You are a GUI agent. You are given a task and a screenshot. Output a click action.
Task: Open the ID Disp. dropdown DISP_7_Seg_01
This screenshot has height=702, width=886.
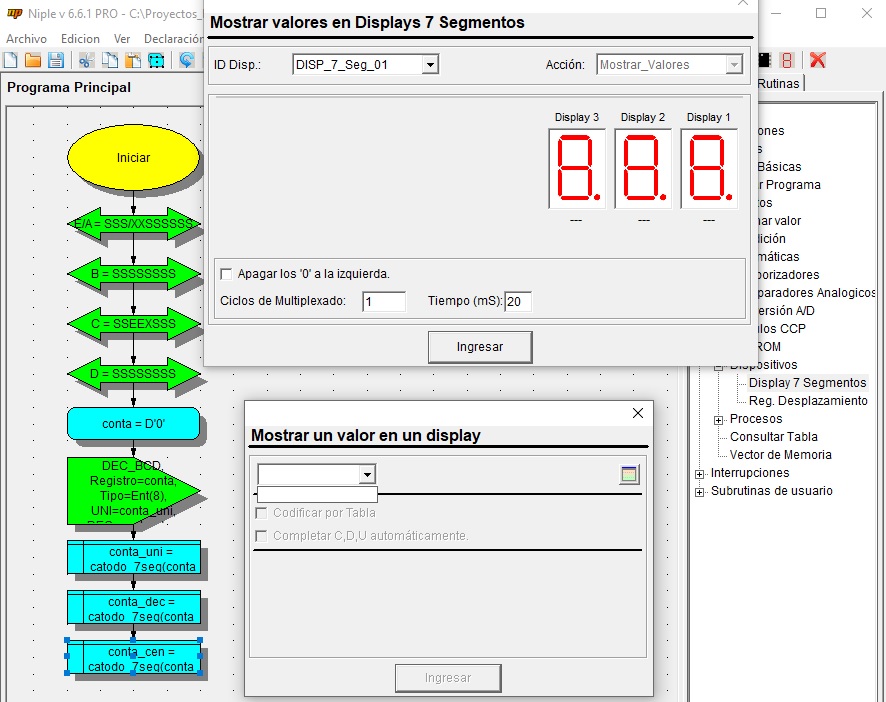pos(429,64)
